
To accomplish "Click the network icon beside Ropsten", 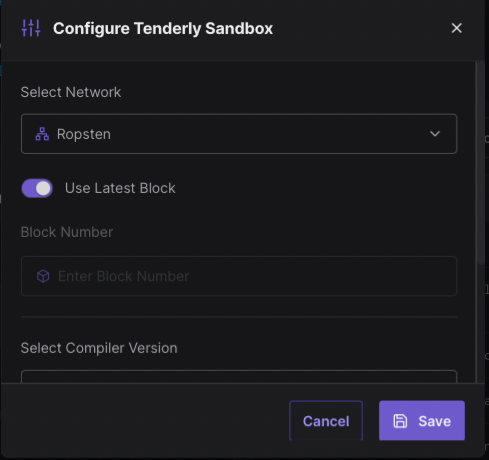I will [x=42, y=134].
